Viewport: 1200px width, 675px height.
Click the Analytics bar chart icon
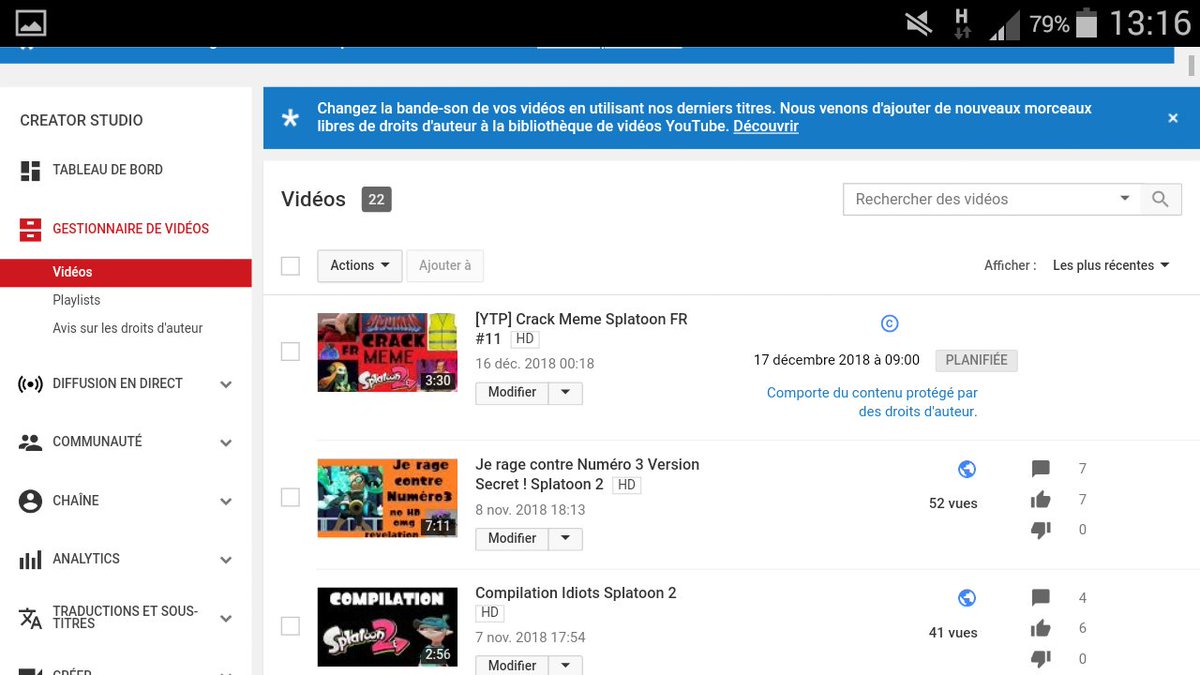click(30, 559)
